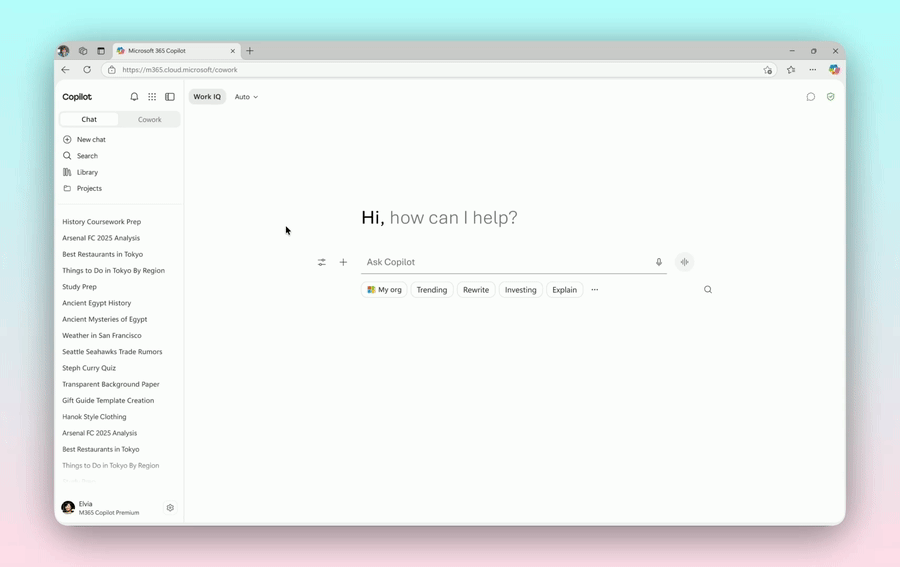Open the chat bubble icon top right
900x567 pixels.
(810, 97)
